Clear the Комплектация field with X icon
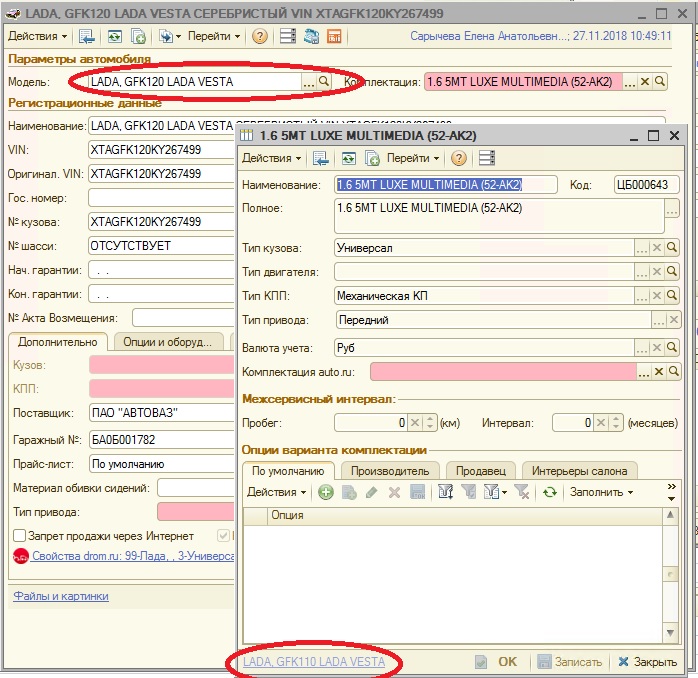This screenshot has height=678, width=698. (645, 82)
